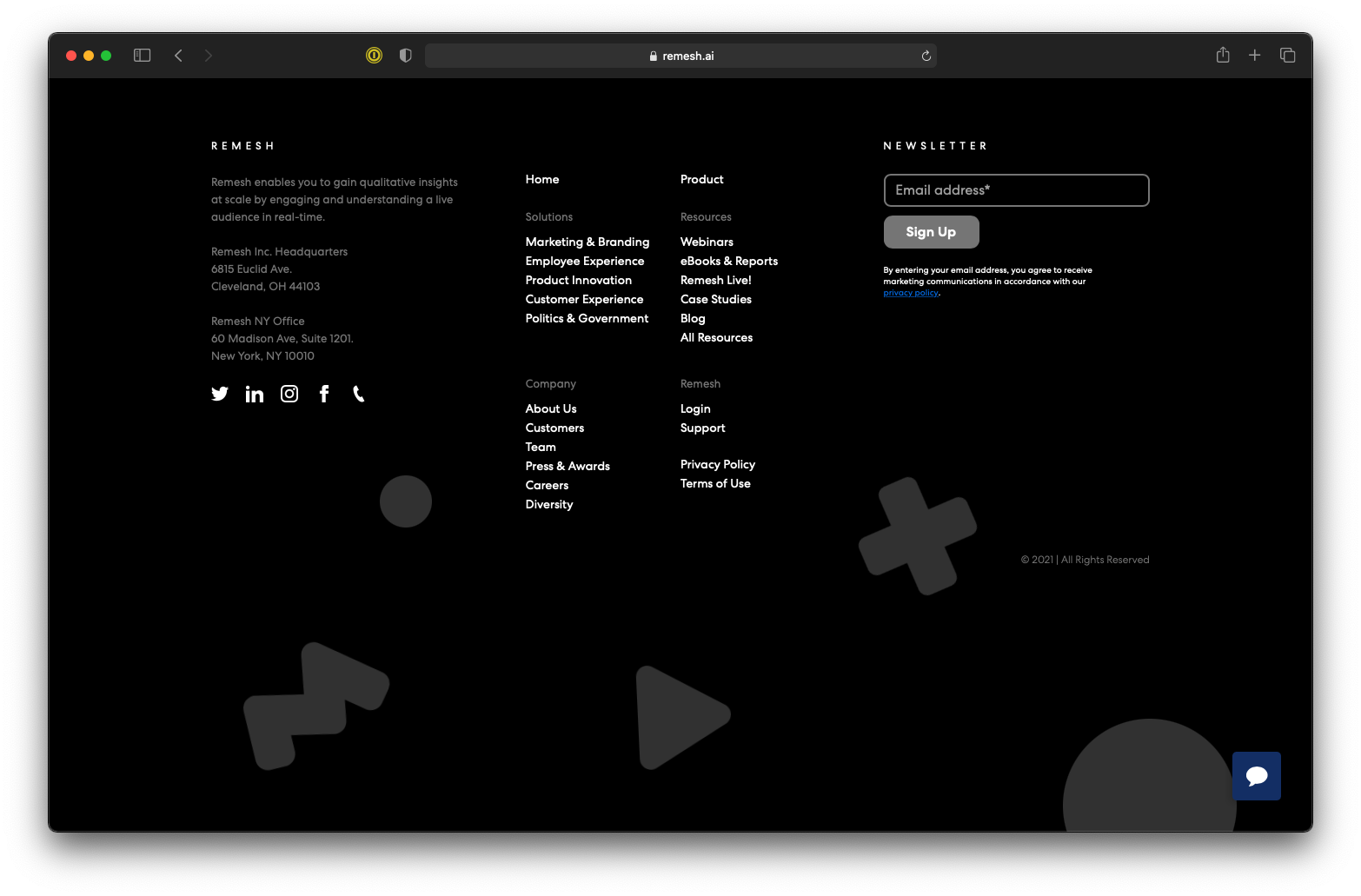Open the privacy policy hyperlink under newsletter

point(911,293)
